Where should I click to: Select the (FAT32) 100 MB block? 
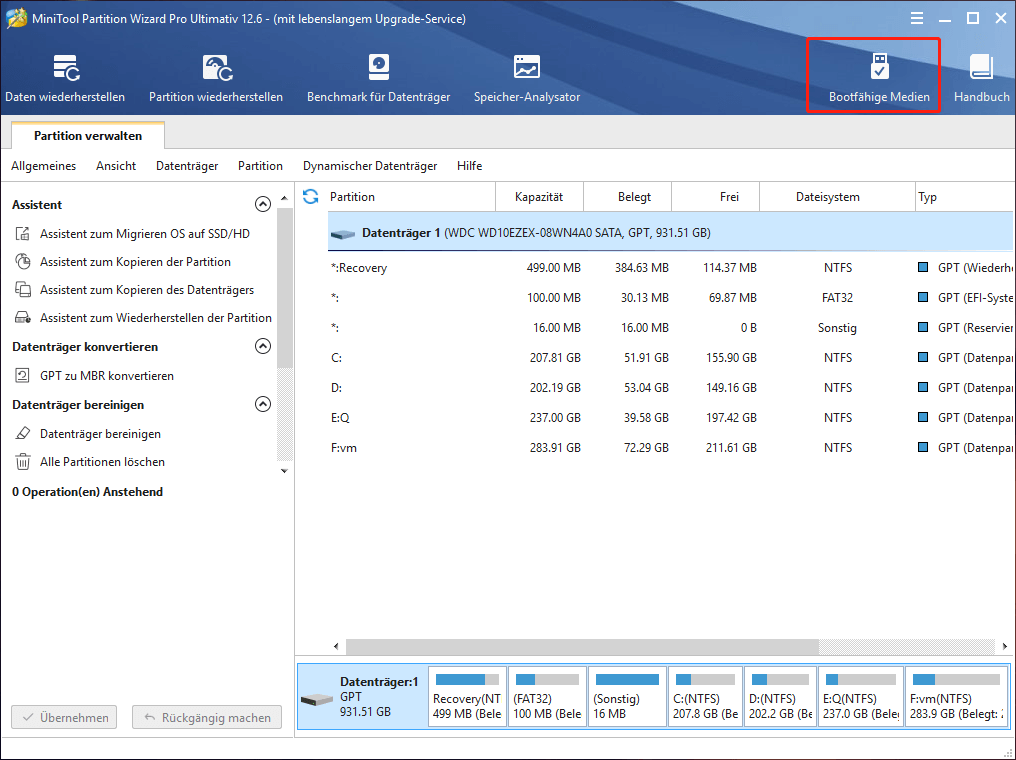[x=548, y=697]
